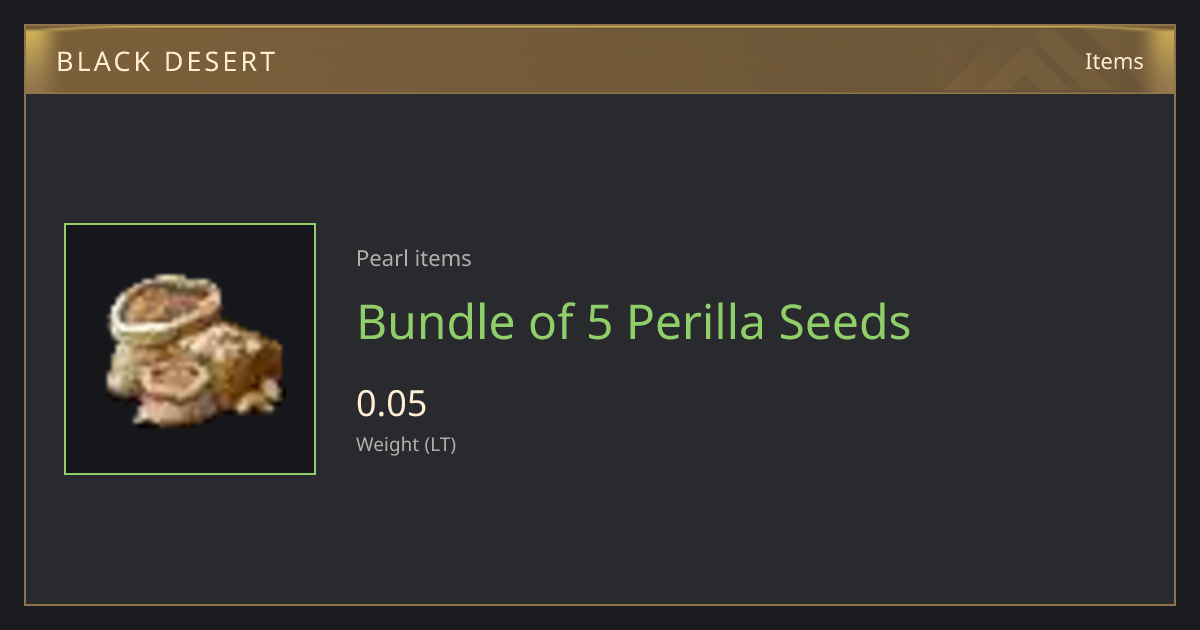Viewport: 1200px width, 630px height.
Task: Go to the Items section link
Action: coord(1114,61)
